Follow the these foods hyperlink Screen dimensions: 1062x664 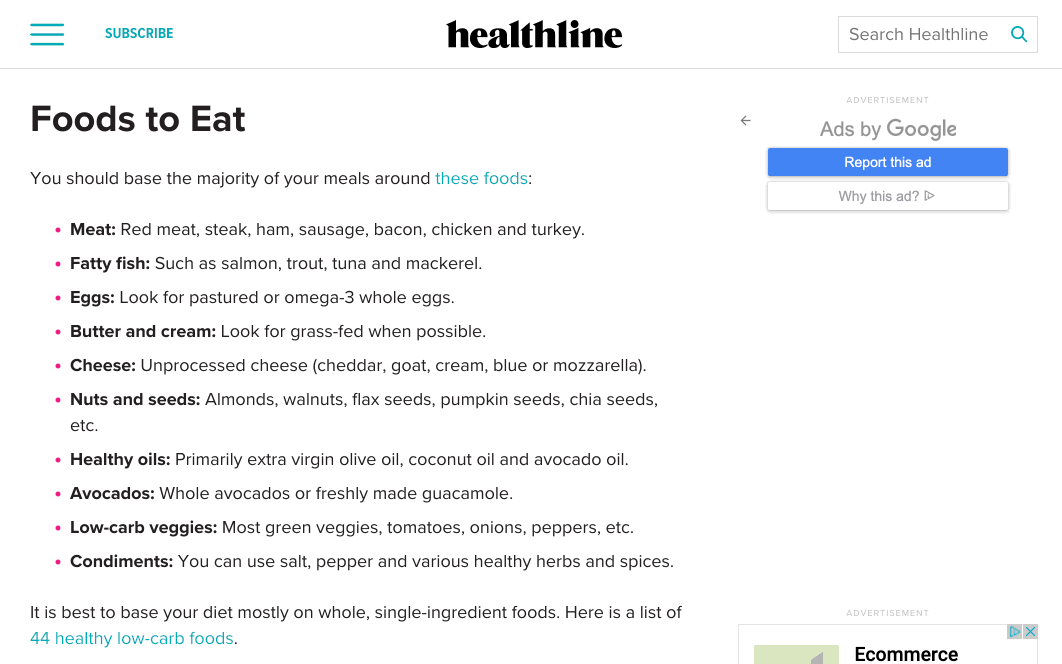[x=481, y=178]
